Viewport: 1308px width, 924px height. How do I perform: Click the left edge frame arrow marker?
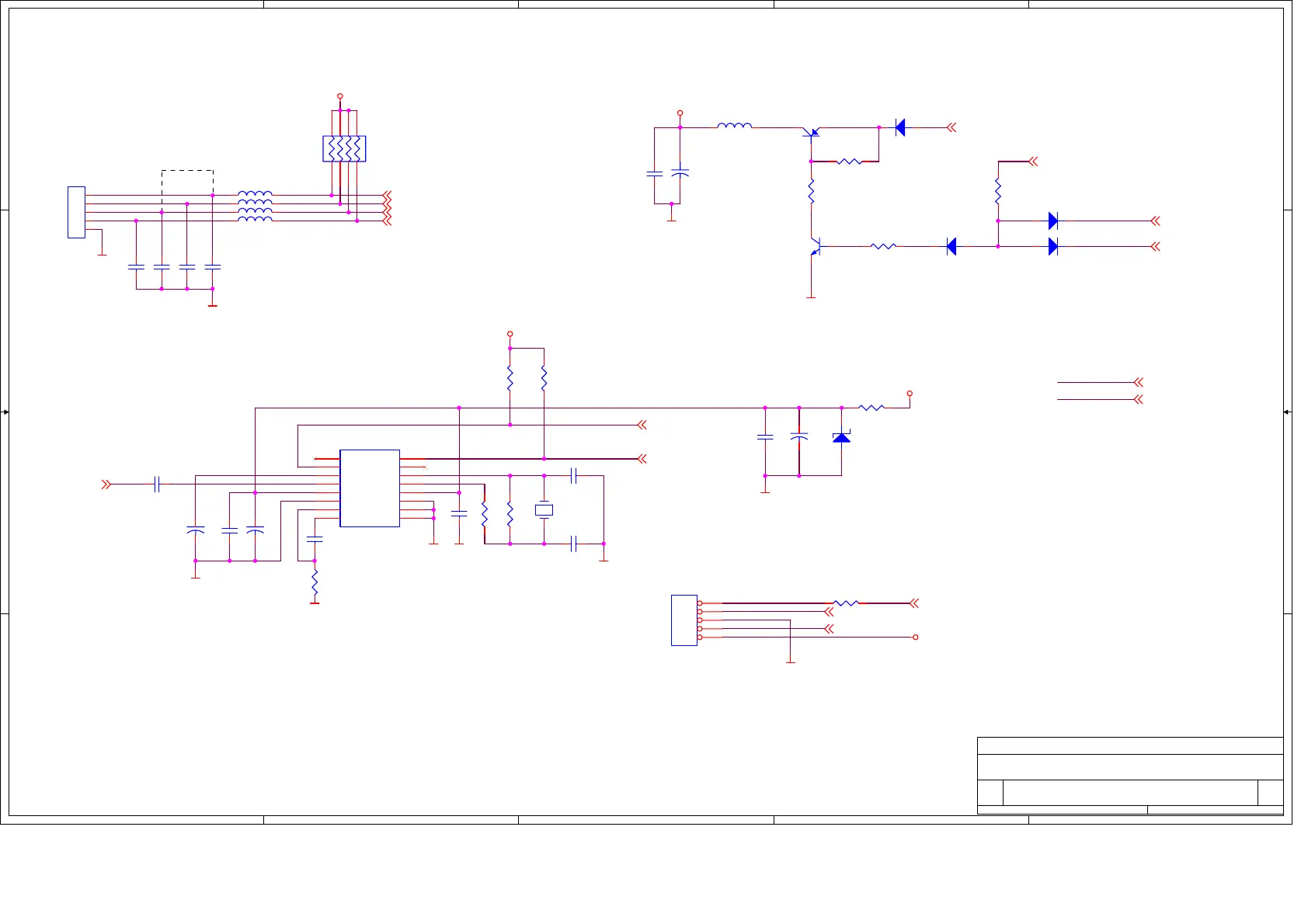pos(5,412)
